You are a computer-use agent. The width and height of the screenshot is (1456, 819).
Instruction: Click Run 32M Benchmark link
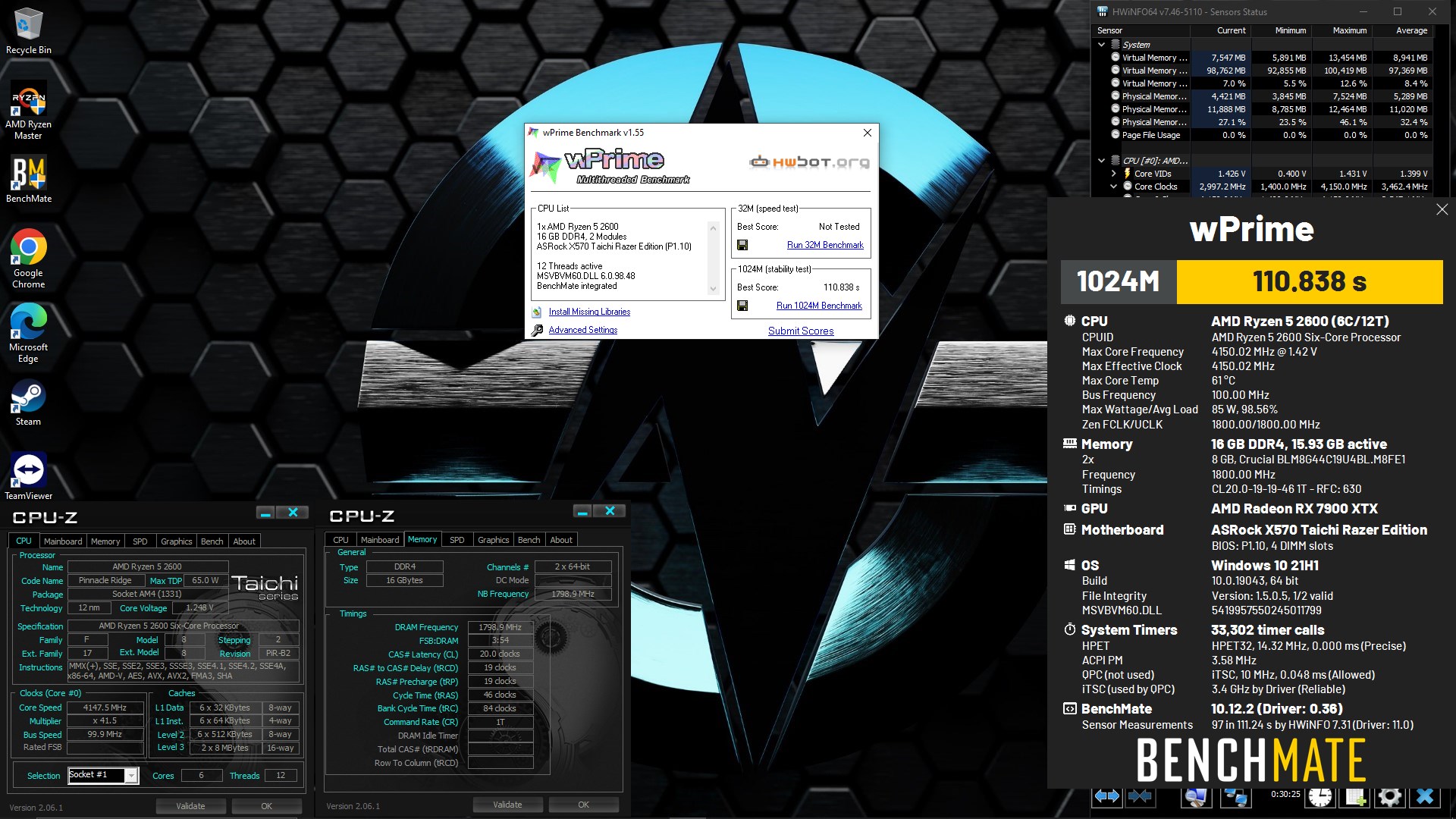click(x=825, y=245)
